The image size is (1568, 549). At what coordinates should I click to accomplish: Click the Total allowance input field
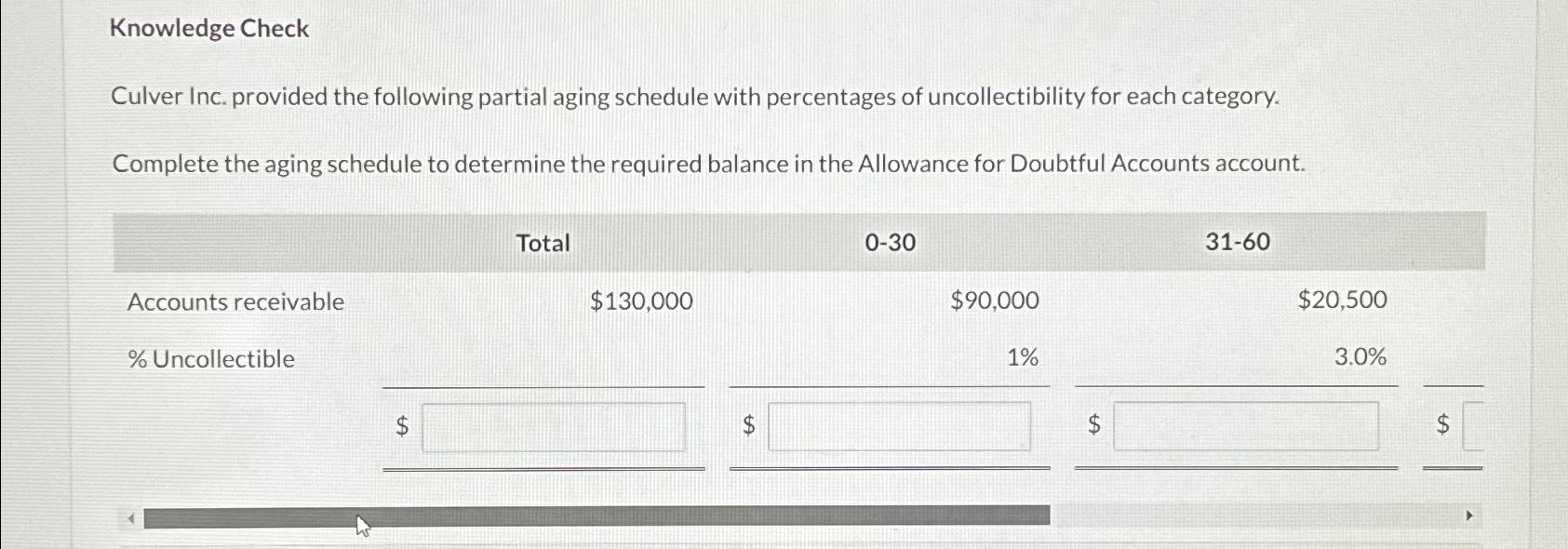pyautogui.click(x=554, y=426)
